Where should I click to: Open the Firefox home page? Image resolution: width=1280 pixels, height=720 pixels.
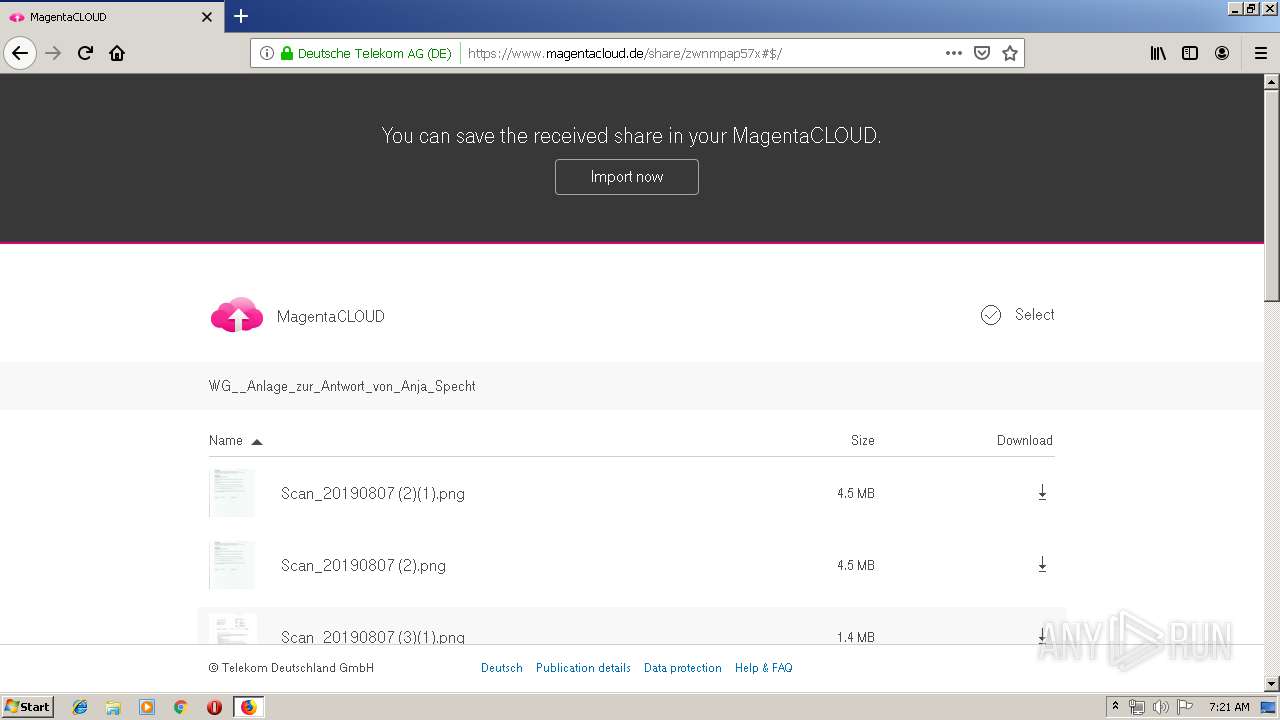click(x=117, y=53)
